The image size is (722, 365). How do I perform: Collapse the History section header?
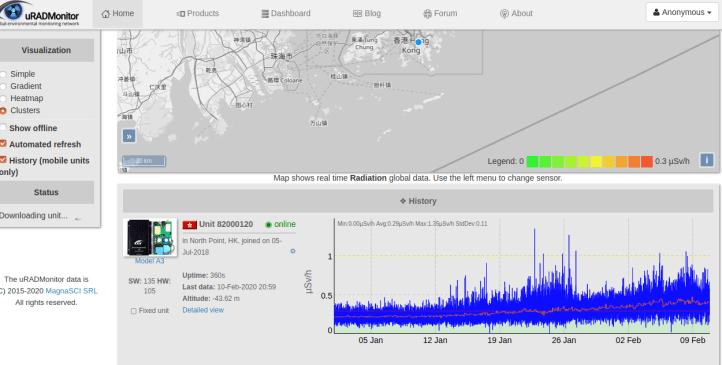pyautogui.click(x=418, y=201)
